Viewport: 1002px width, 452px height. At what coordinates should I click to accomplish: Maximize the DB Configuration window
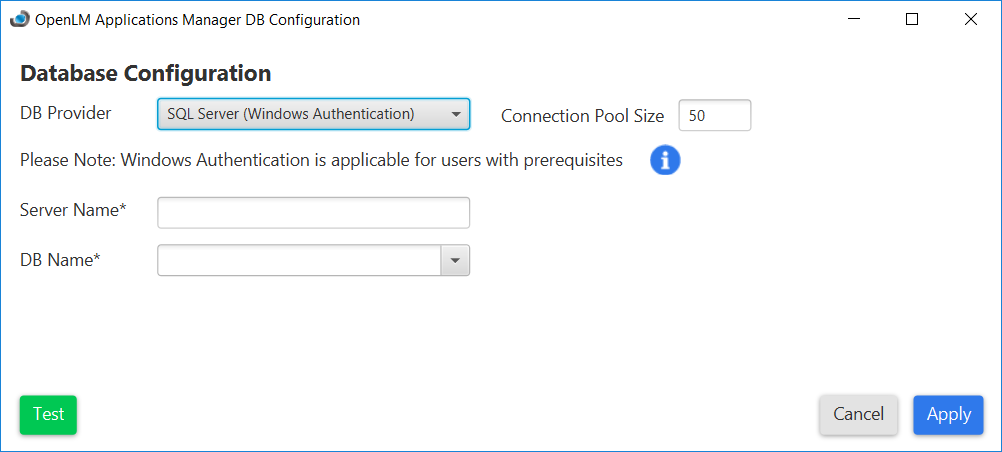912,19
